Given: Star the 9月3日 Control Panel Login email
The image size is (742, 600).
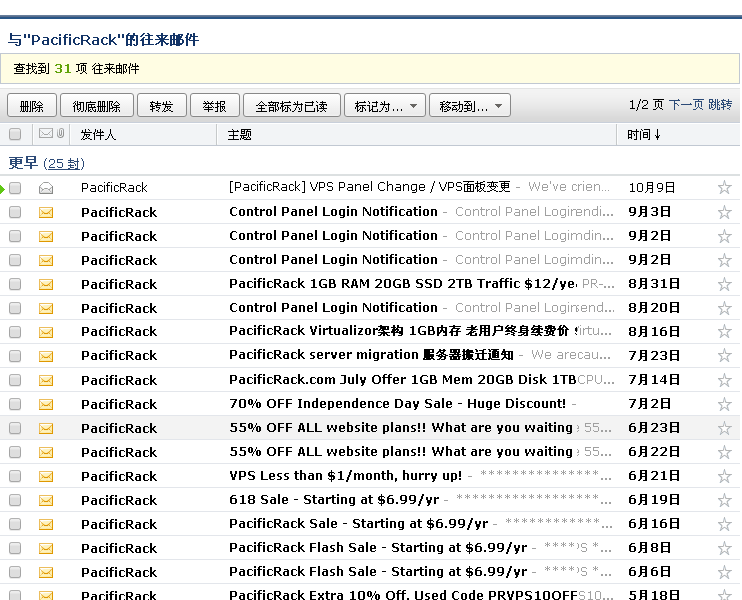Looking at the screenshot, I should coord(724,212).
